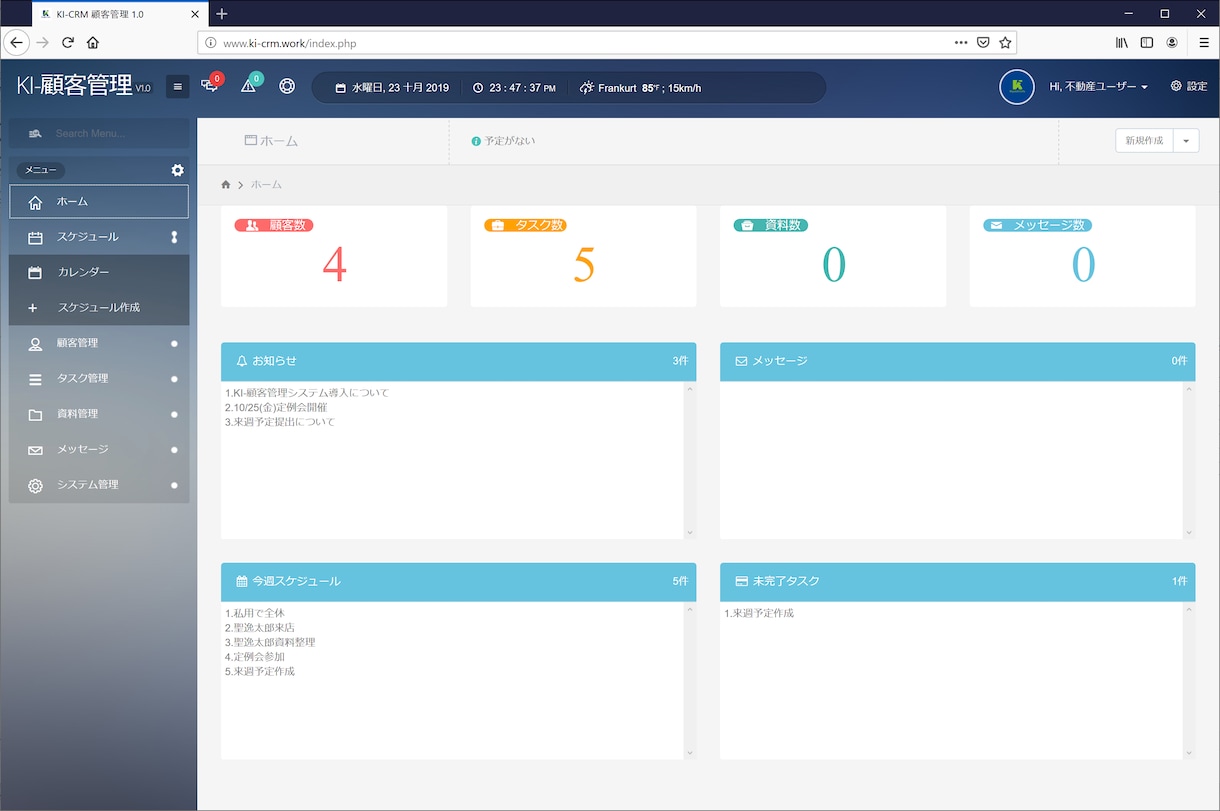Click the task '1.来週予定作成' in 未完了タスク
1220x811 pixels.
759,613
